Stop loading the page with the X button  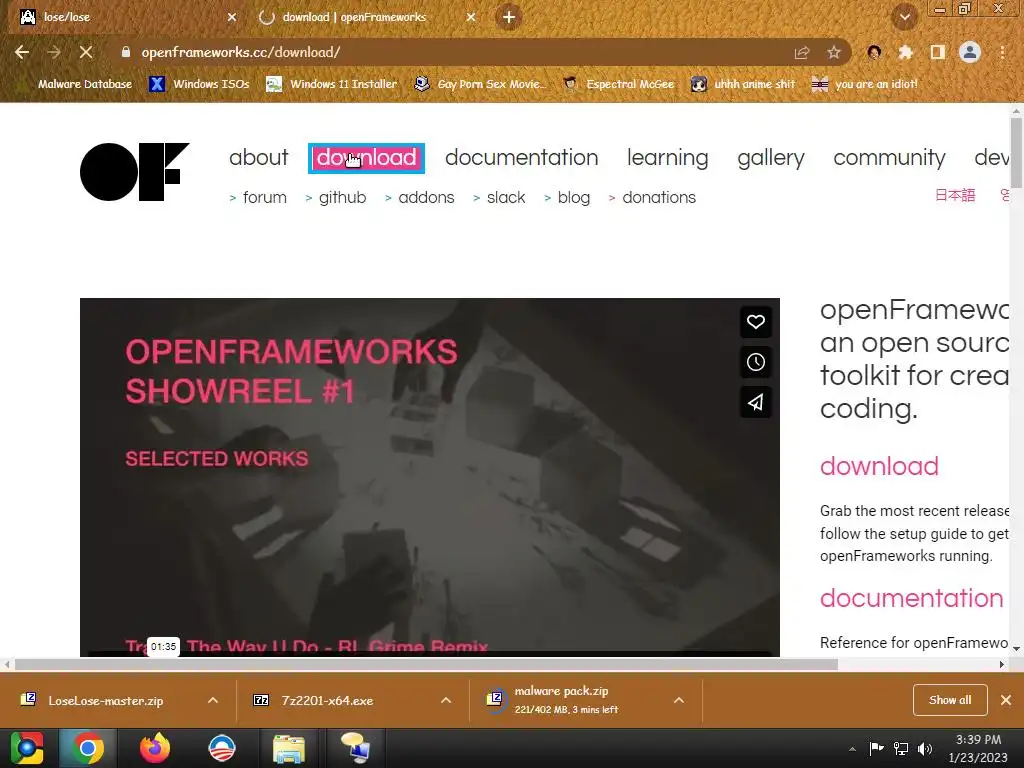point(86,52)
